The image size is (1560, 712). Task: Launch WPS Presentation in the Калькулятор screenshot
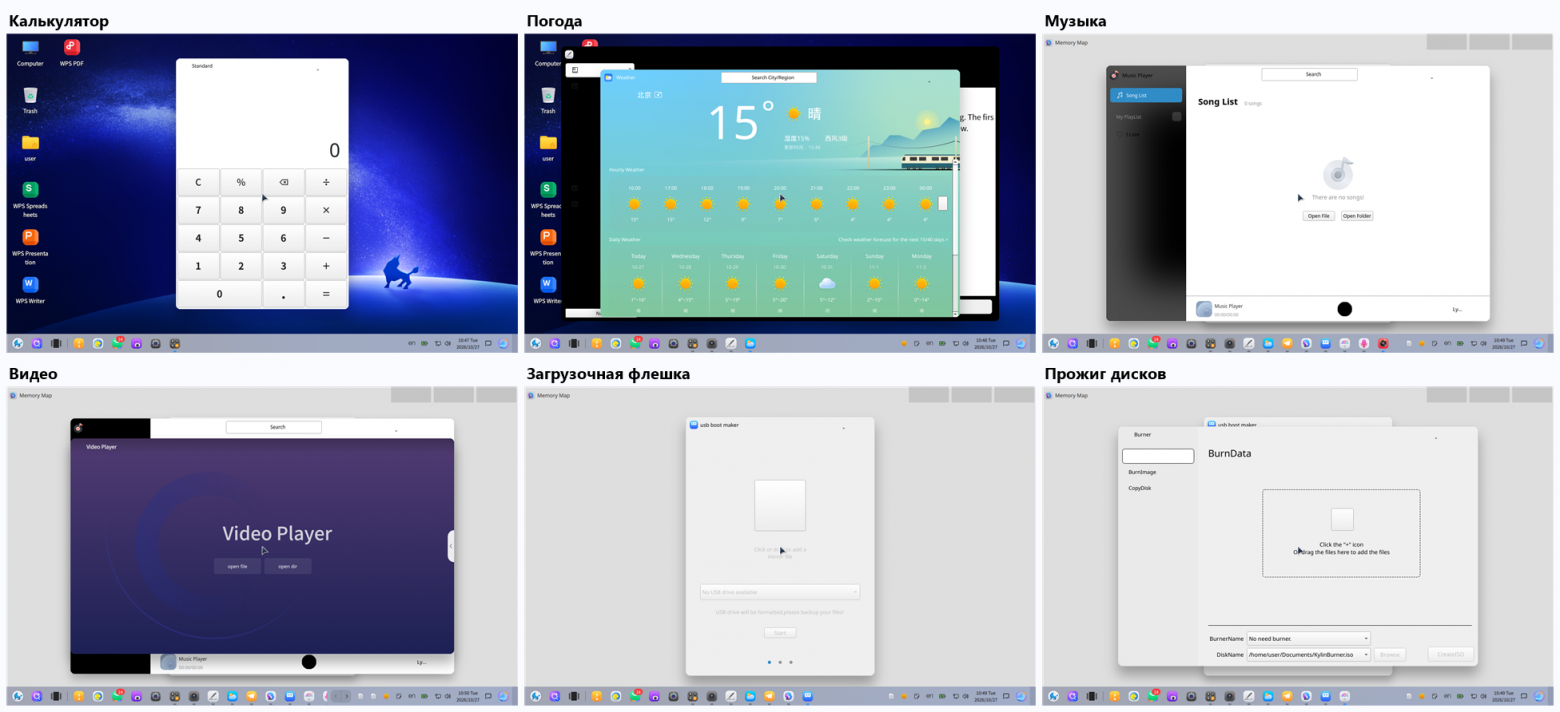click(30, 246)
